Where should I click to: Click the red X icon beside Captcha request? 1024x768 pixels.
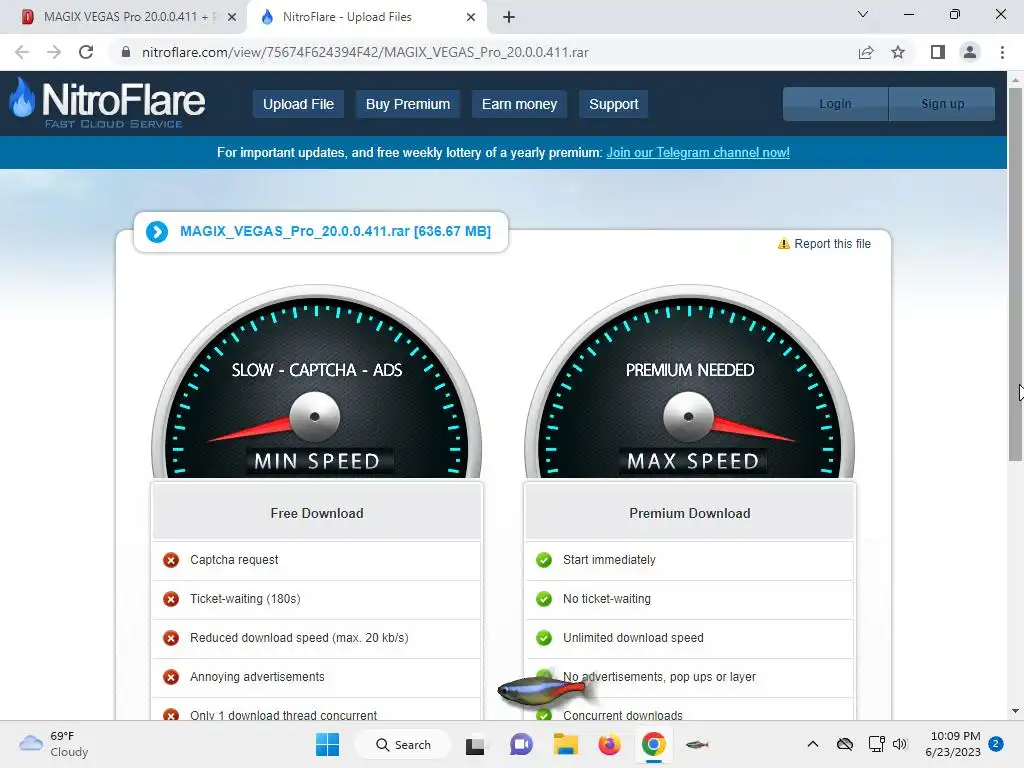click(x=171, y=560)
